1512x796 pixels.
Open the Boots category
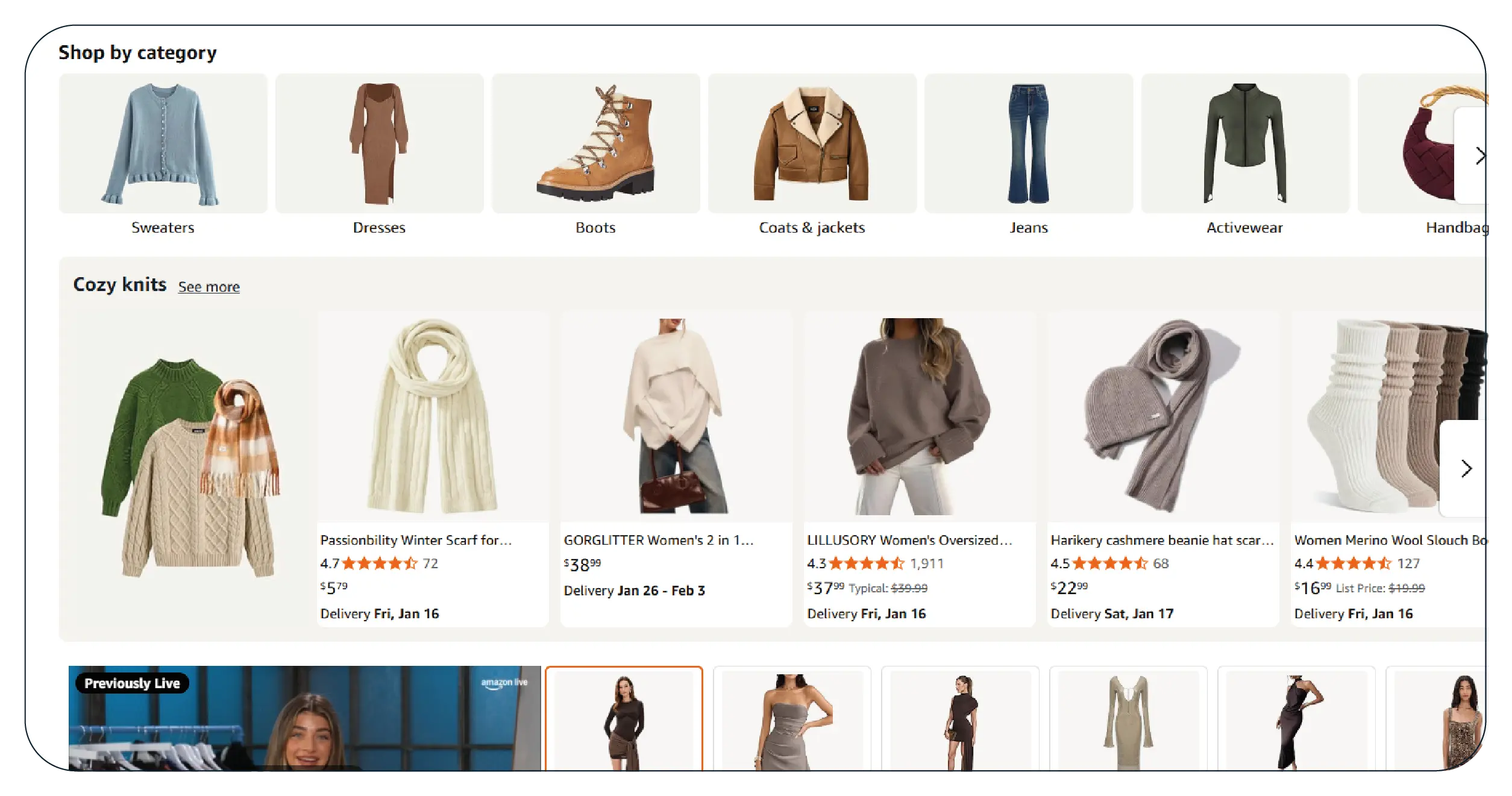pyautogui.click(x=595, y=143)
